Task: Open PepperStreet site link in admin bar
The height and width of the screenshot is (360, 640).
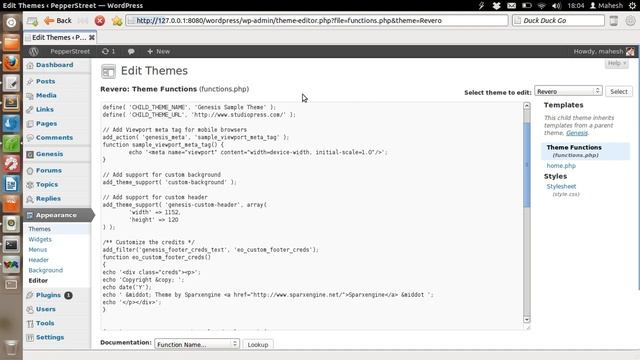Action: [x=70, y=51]
